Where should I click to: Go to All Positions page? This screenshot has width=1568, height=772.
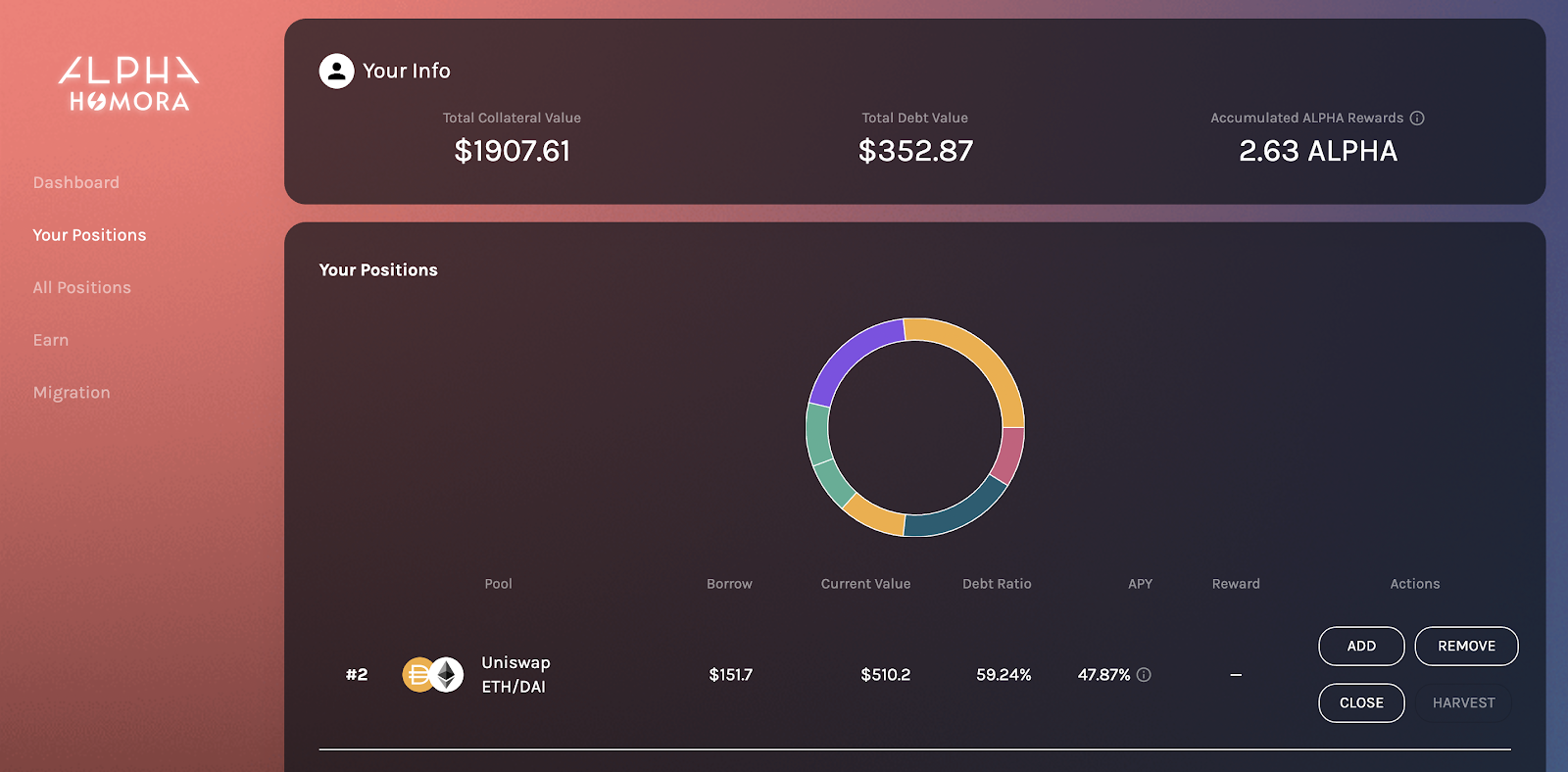click(x=82, y=287)
